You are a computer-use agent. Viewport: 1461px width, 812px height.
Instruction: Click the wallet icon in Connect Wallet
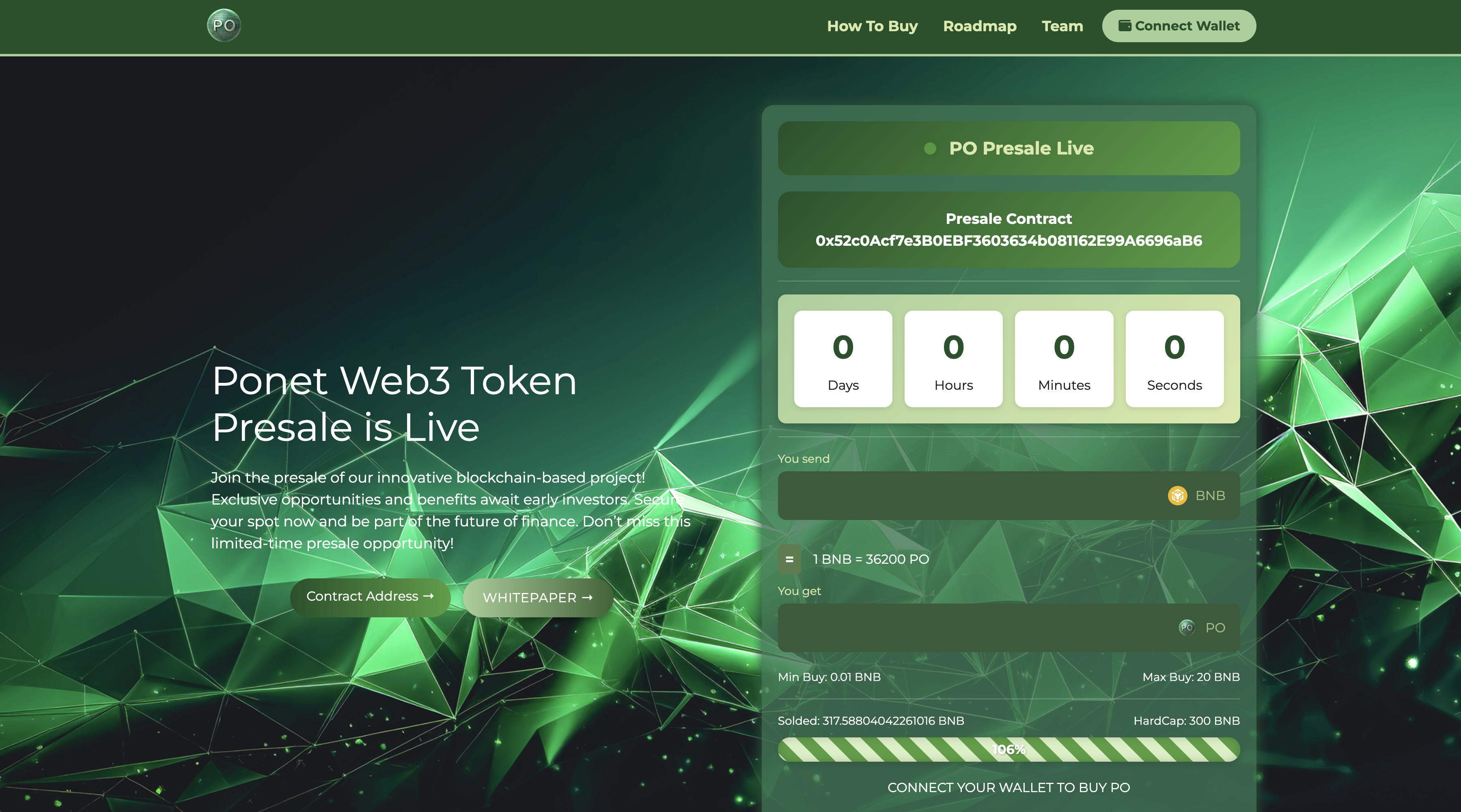click(1125, 26)
